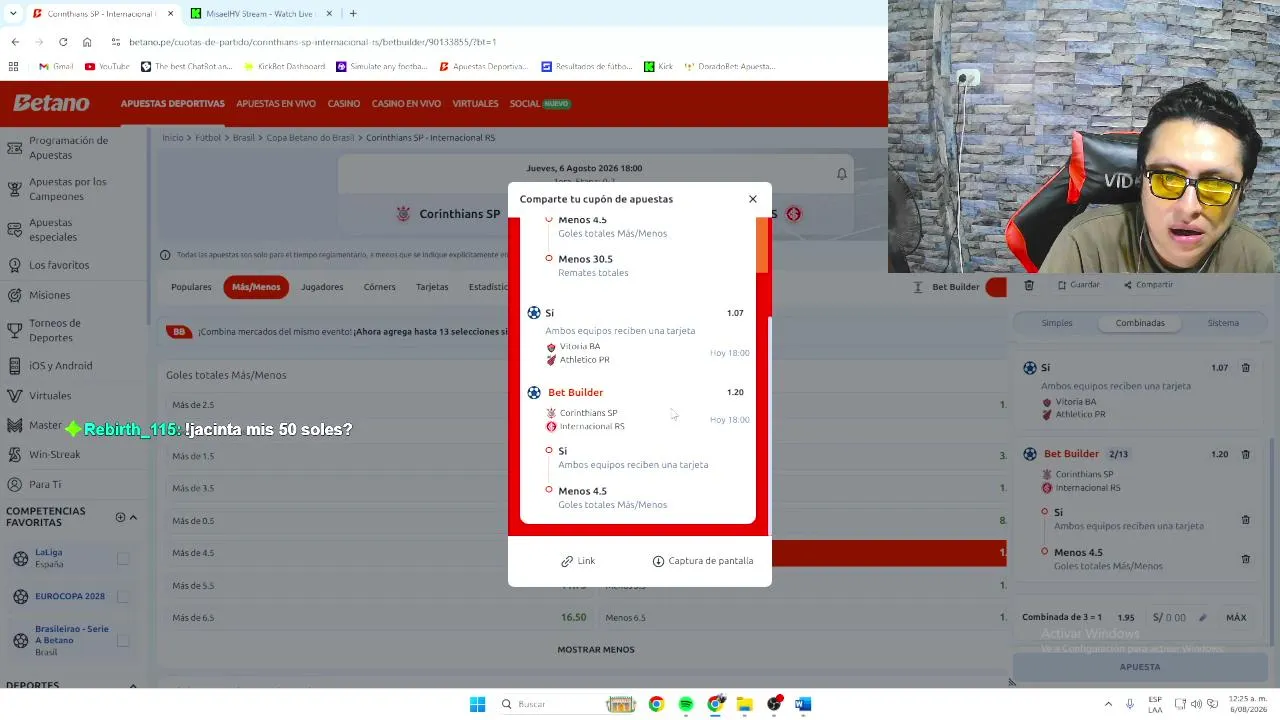The width and height of the screenshot is (1280, 720).
Task: Remove the Vitoria BA - Athletico PR selection
Action: [x=1246, y=368]
